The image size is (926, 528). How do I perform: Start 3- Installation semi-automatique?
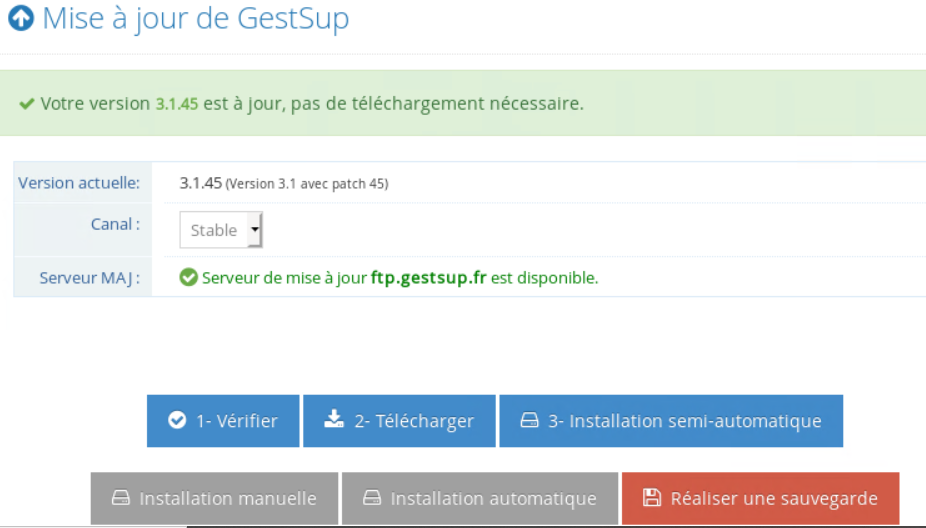pos(671,421)
